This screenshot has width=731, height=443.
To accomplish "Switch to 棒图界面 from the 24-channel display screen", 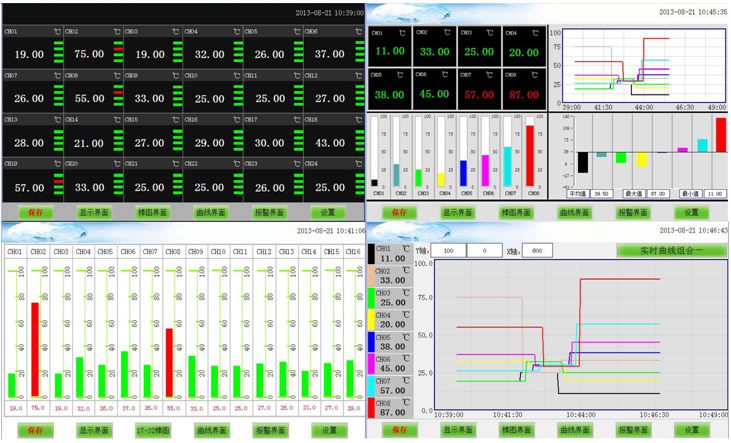I will [x=152, y=213].
